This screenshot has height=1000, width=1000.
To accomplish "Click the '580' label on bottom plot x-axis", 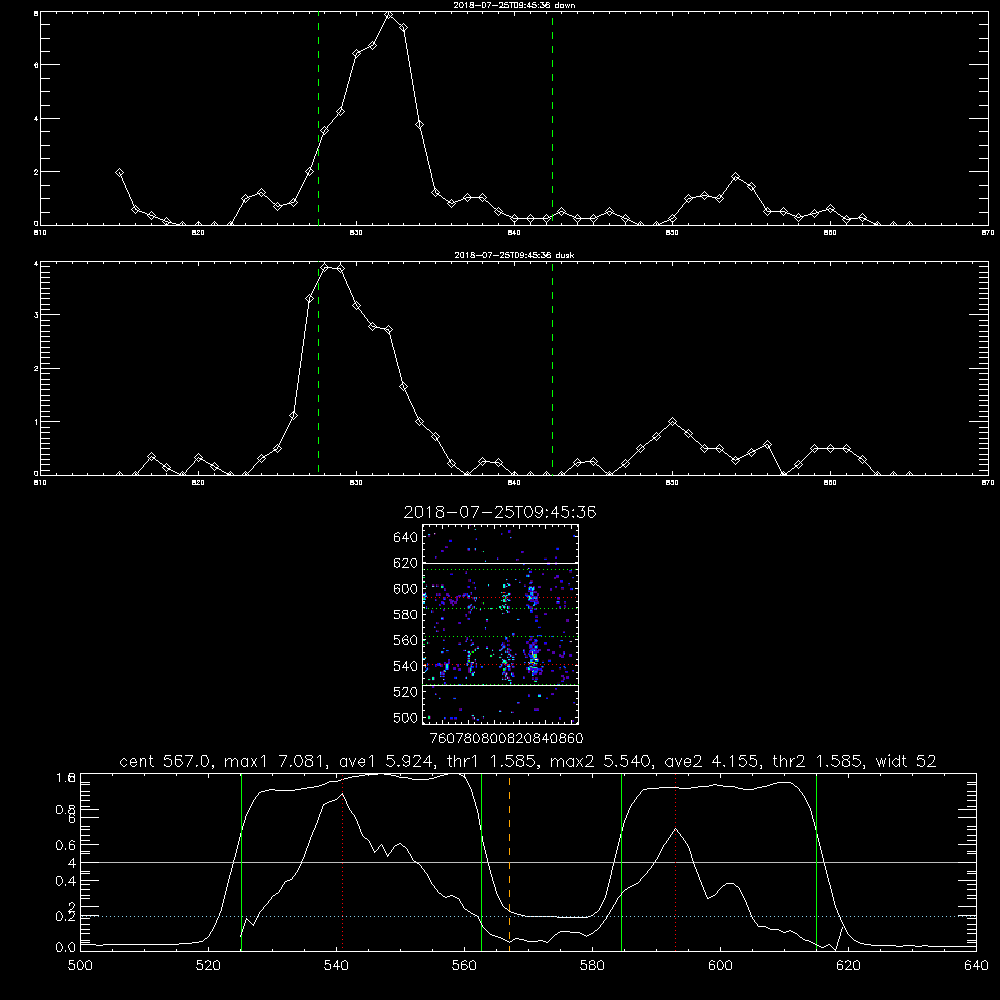I will coord(592,966).
